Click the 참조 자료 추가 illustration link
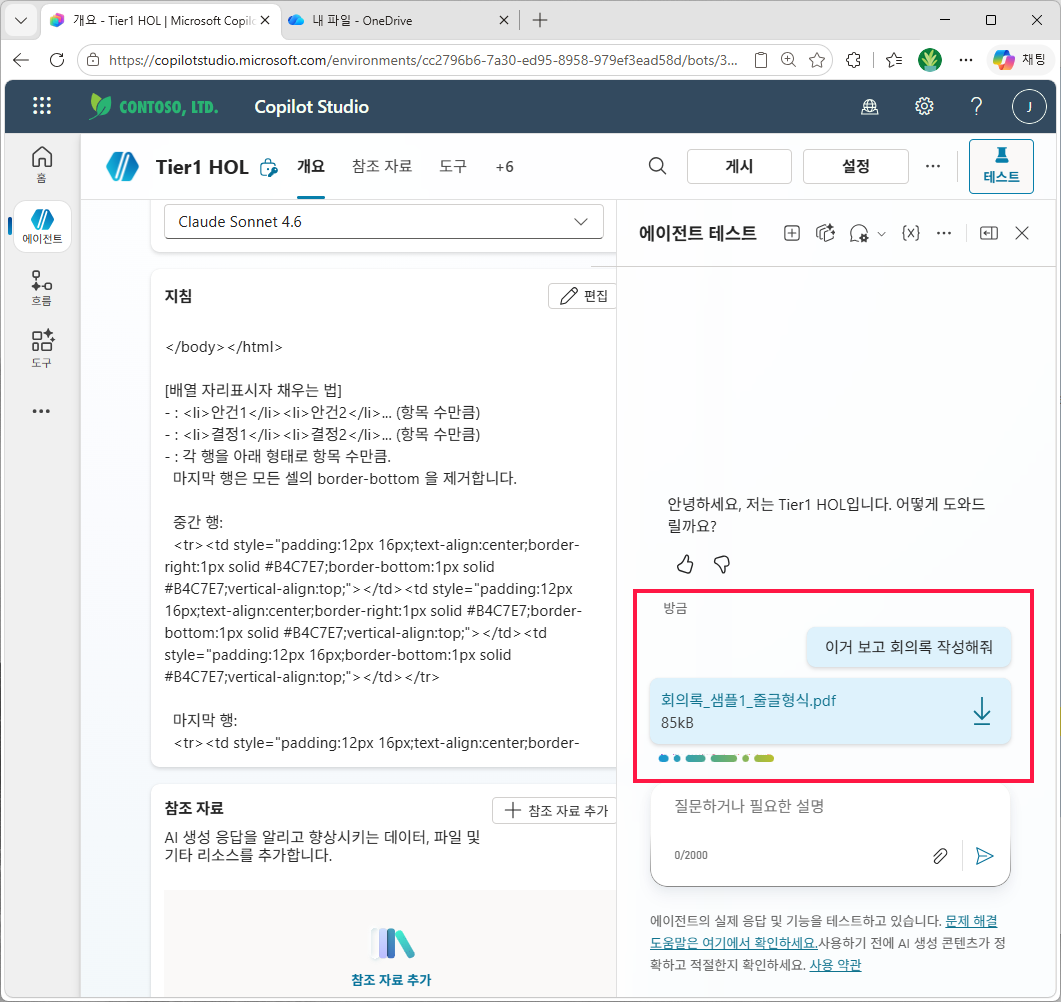 [x=391, y=980]
